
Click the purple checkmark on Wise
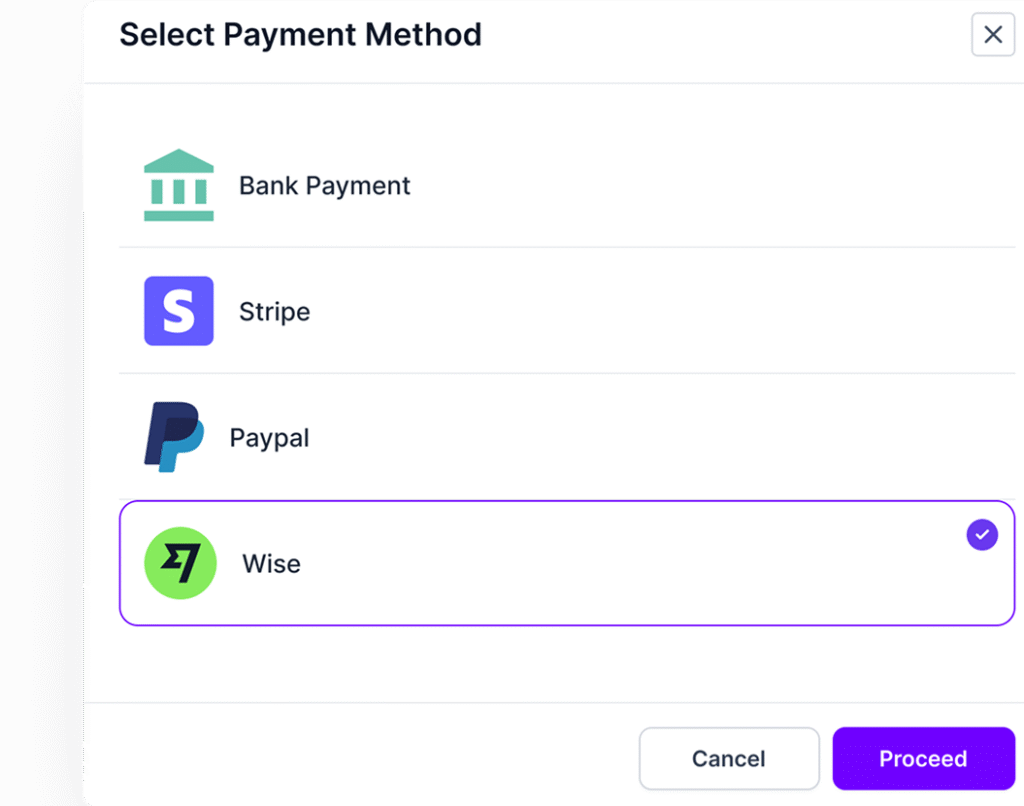click(981, 535)
